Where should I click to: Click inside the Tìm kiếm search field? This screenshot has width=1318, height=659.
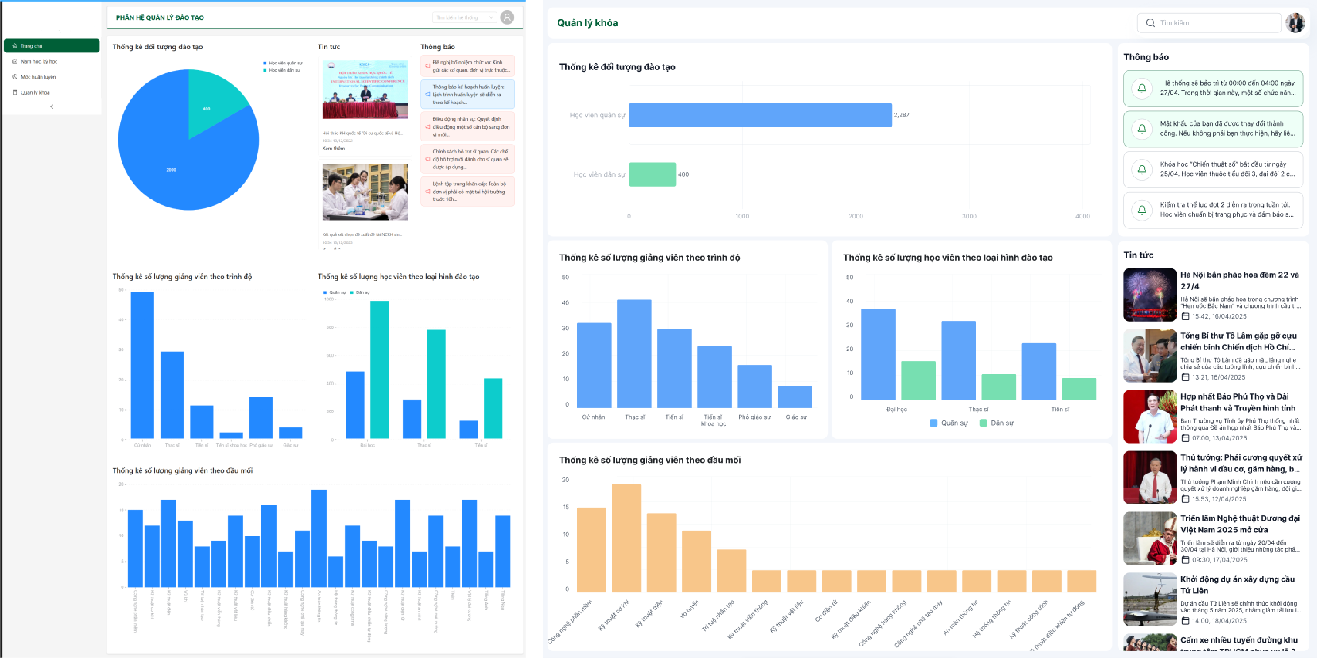(1215, 22)
